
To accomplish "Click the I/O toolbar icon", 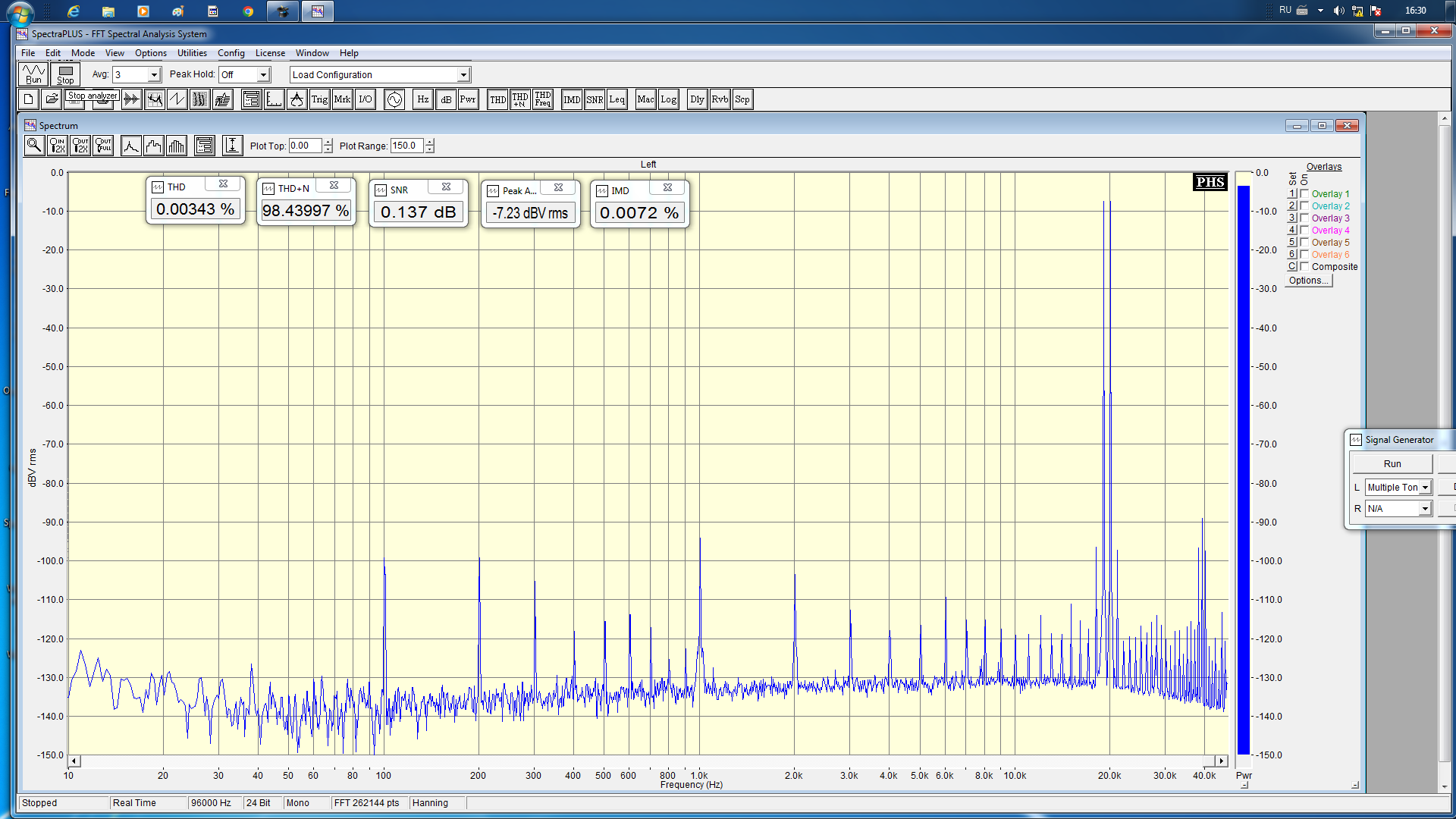I will pyautogui.click(x=366, y=99).
